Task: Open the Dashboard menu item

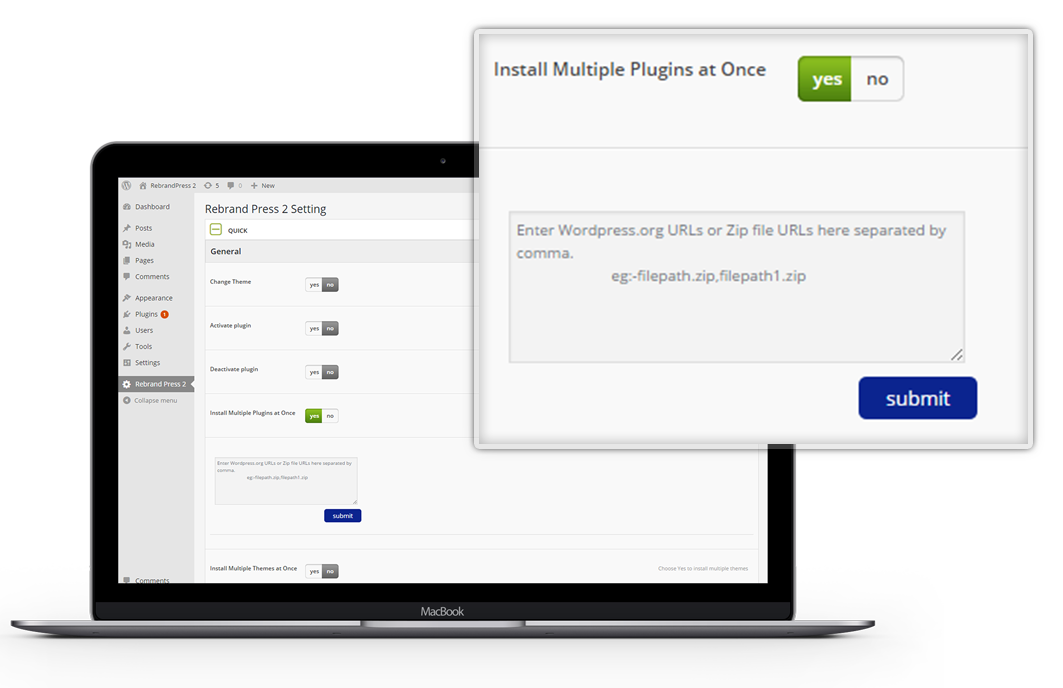Action: point(153,207)
